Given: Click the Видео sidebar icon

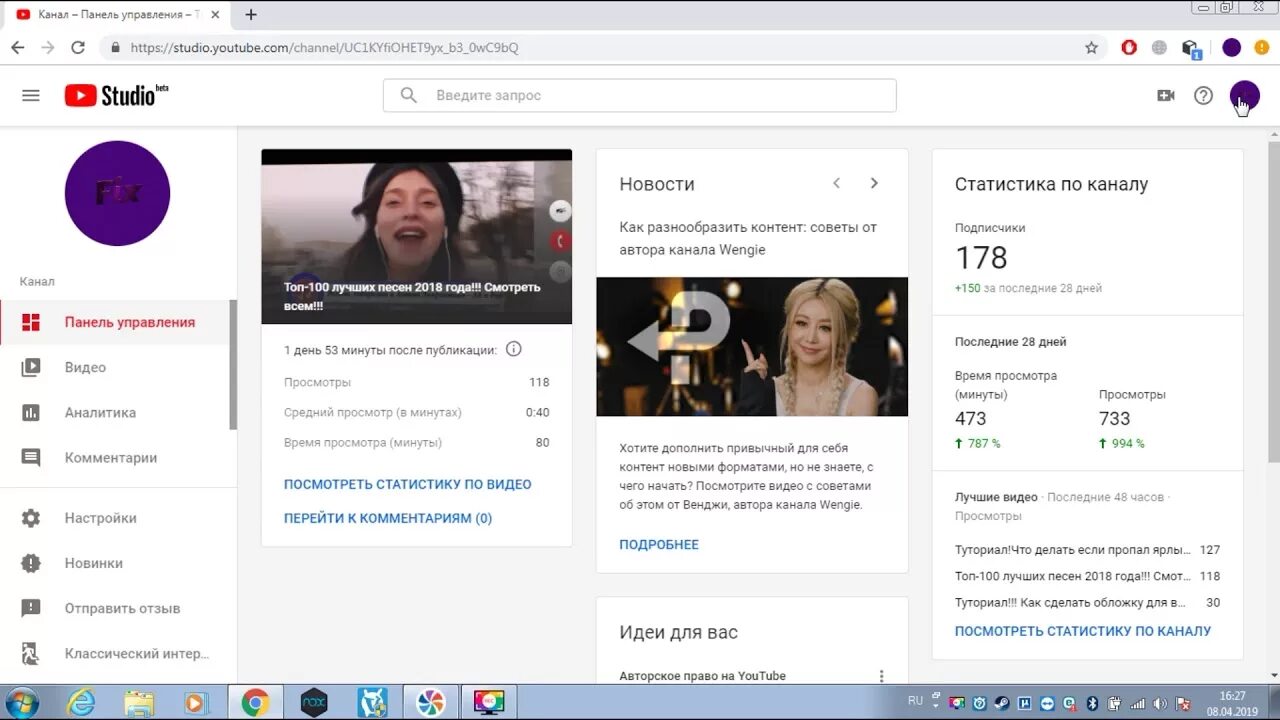Looking at the screenshot, I should point(31,367).
